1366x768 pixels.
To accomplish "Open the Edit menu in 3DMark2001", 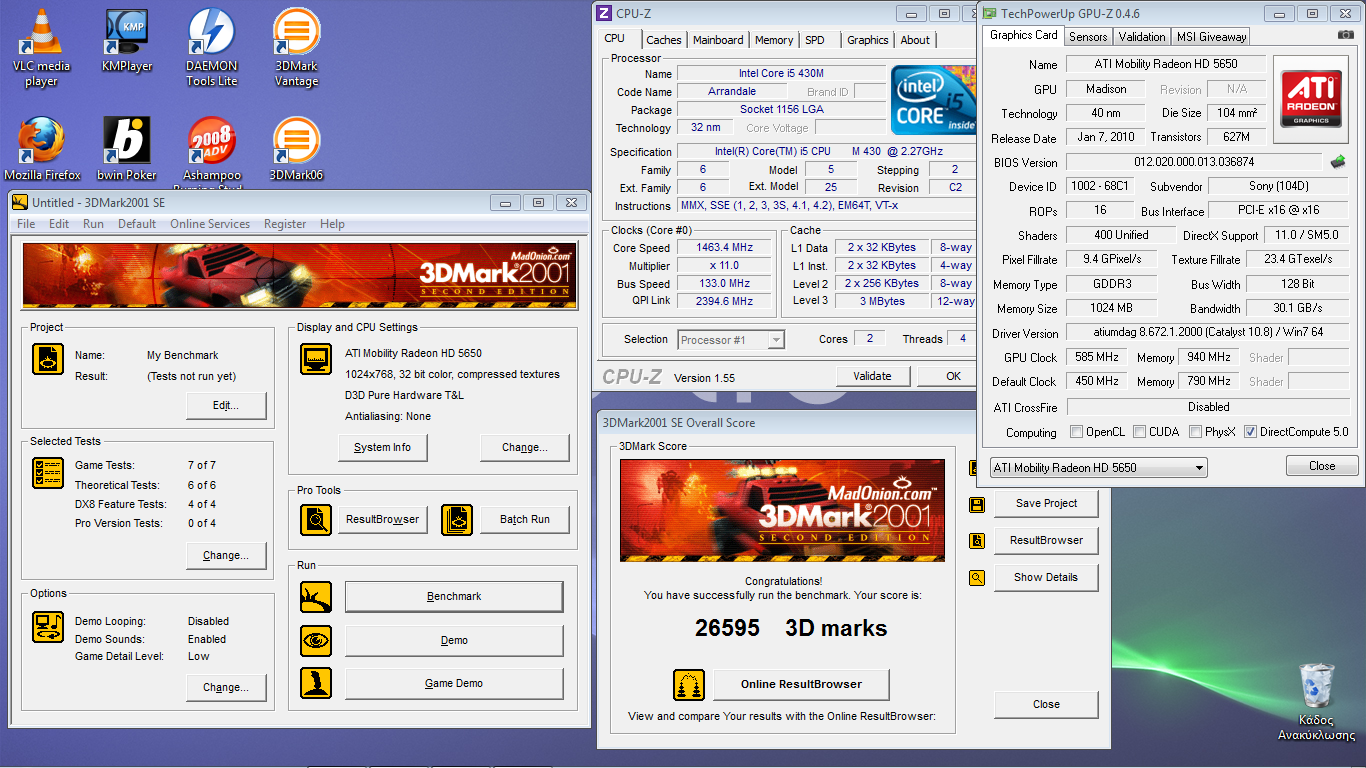I will coord(59,224).
